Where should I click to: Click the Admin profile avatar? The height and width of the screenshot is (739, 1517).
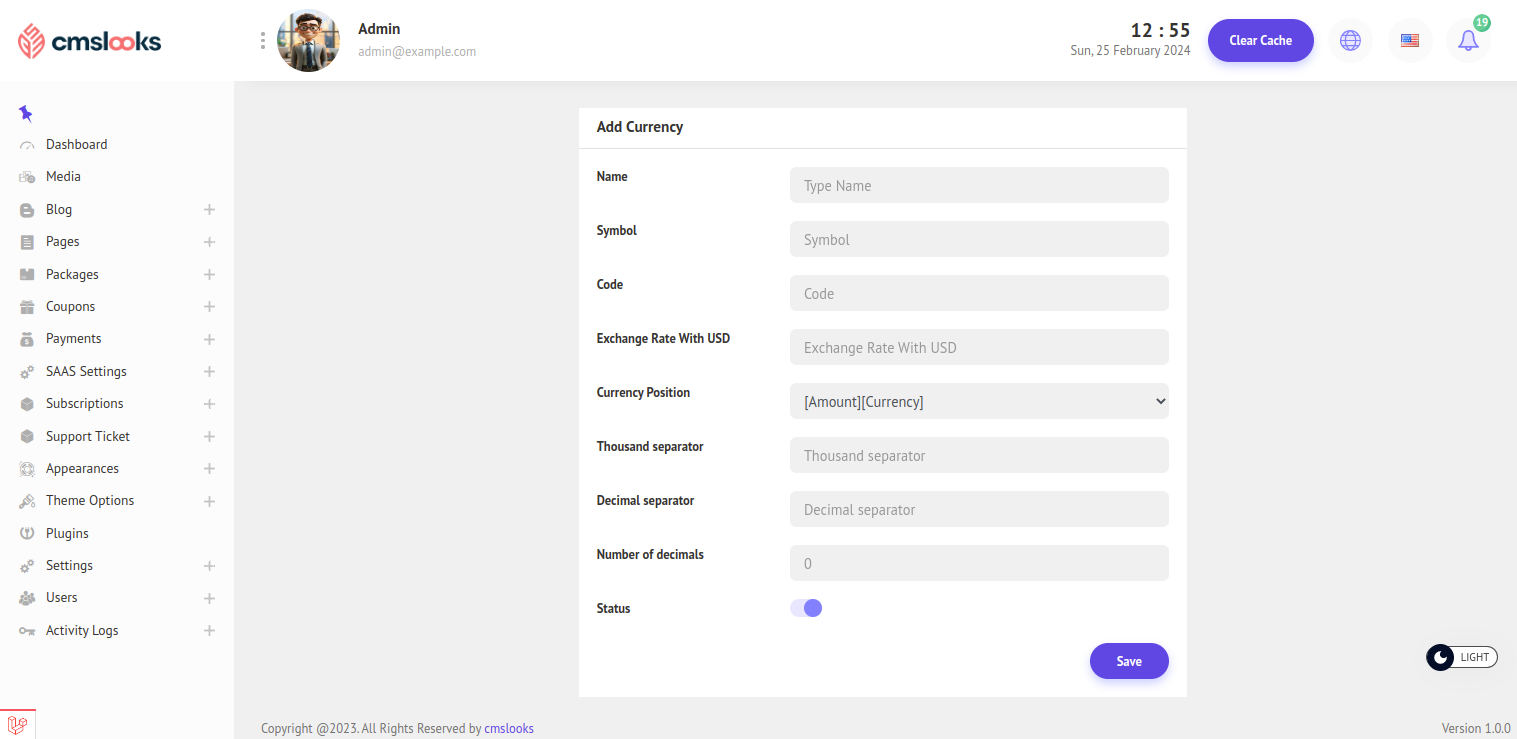pos(308,41)
